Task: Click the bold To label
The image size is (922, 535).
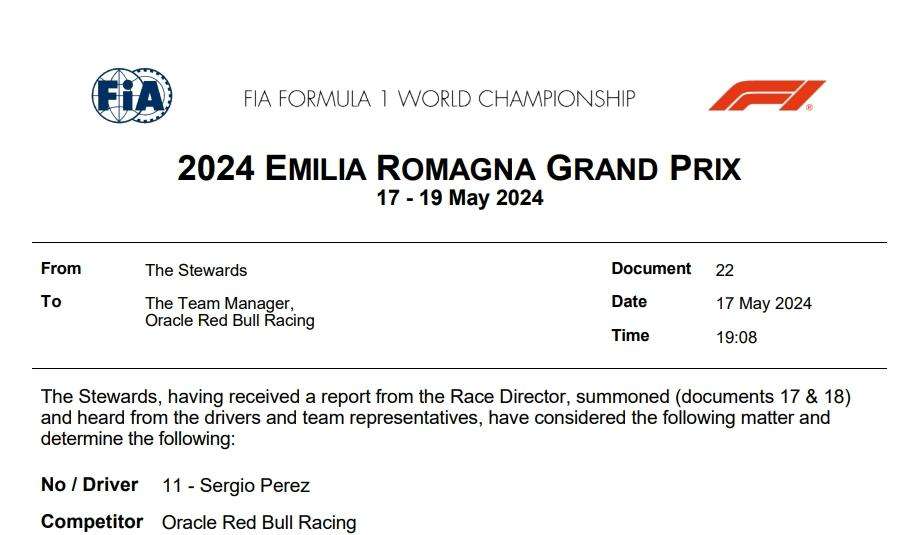Action: click(x=51, y=302)
